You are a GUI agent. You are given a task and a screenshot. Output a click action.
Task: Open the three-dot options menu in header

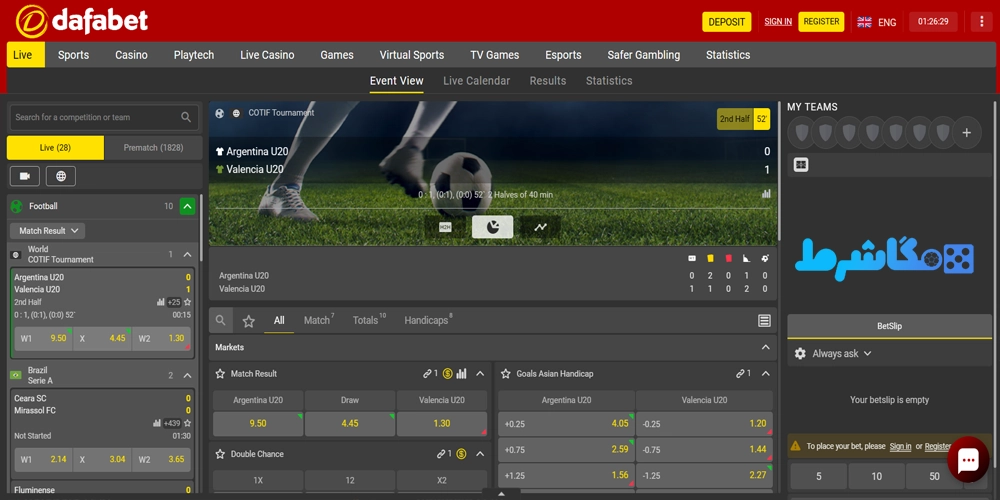(981, 22)
